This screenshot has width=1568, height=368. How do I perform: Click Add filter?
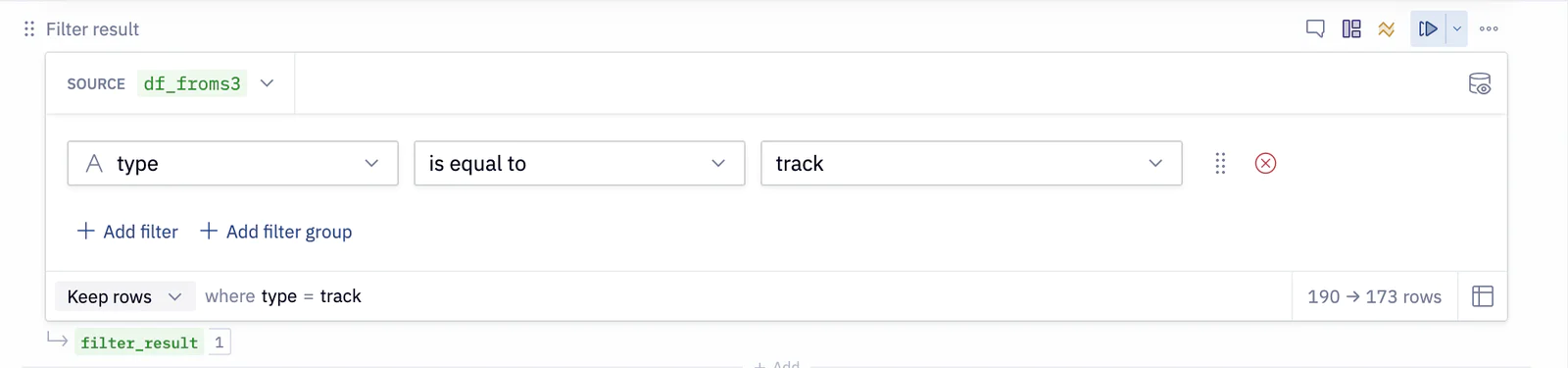pyautogui.click(x=127, y=232)
